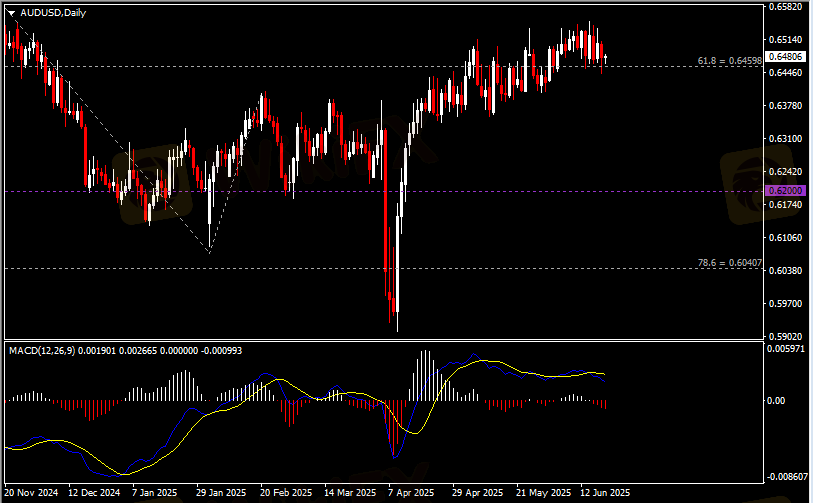This screenshot has width=813, height=503.
Task: Click the 0.59020 price axis label
Action: 786,337
